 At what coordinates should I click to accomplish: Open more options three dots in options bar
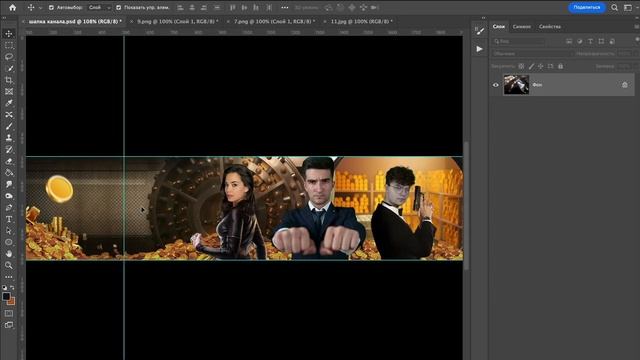(284, 7)
